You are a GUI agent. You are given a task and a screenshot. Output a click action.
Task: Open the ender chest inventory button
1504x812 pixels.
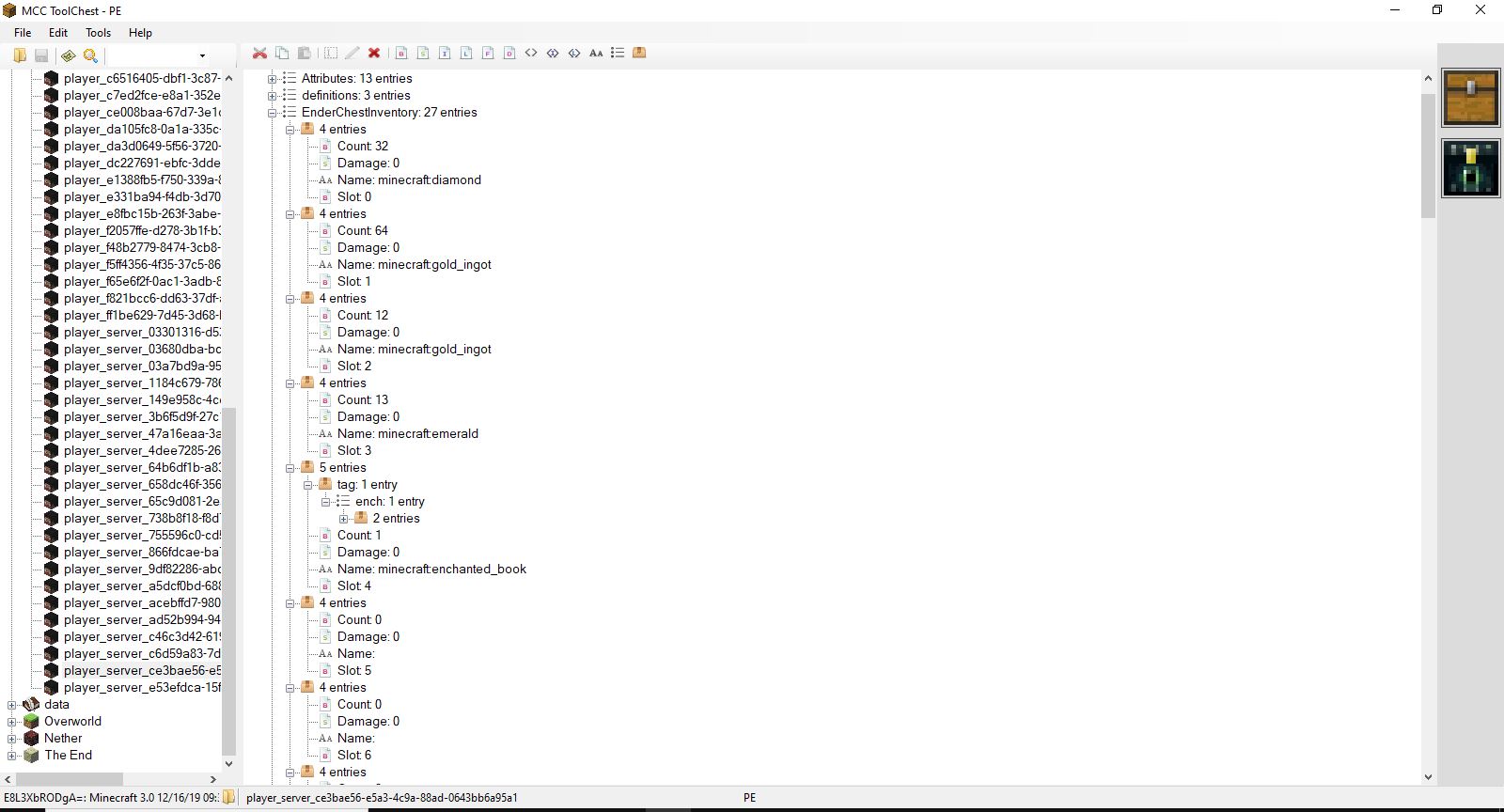(1471, 167)
